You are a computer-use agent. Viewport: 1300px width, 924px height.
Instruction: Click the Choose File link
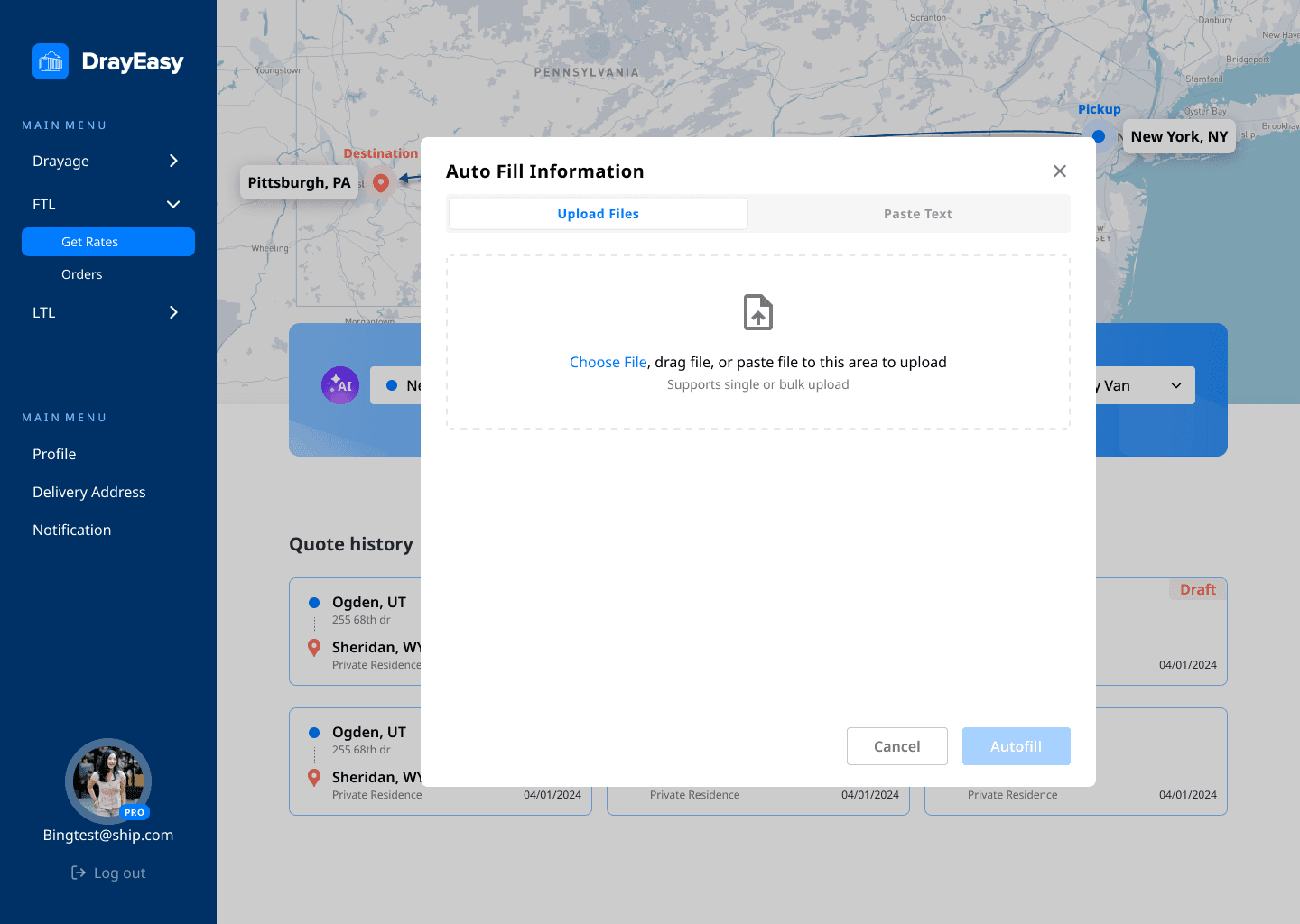pyautogui.click(x=608, y=362)
